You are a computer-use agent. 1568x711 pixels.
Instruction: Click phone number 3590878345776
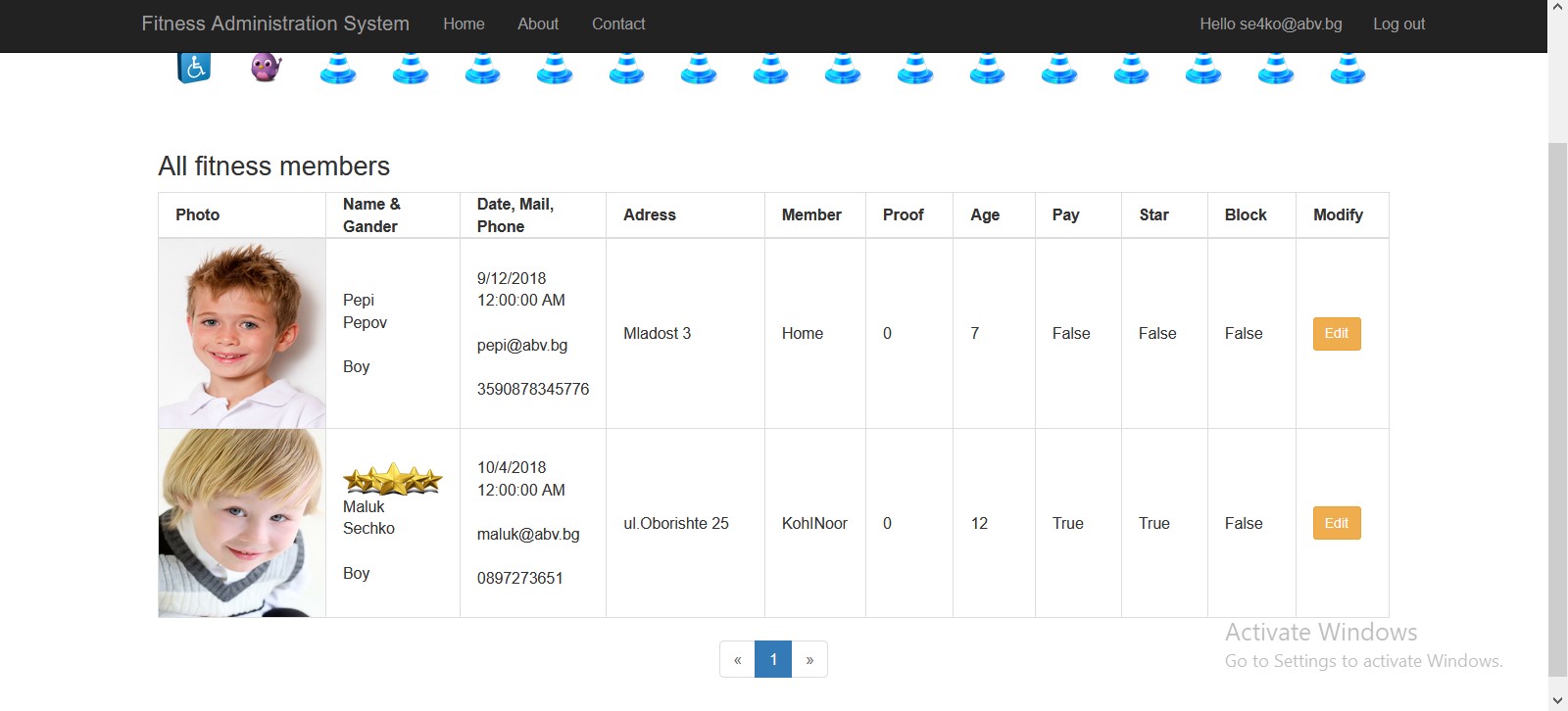point(533,389)
